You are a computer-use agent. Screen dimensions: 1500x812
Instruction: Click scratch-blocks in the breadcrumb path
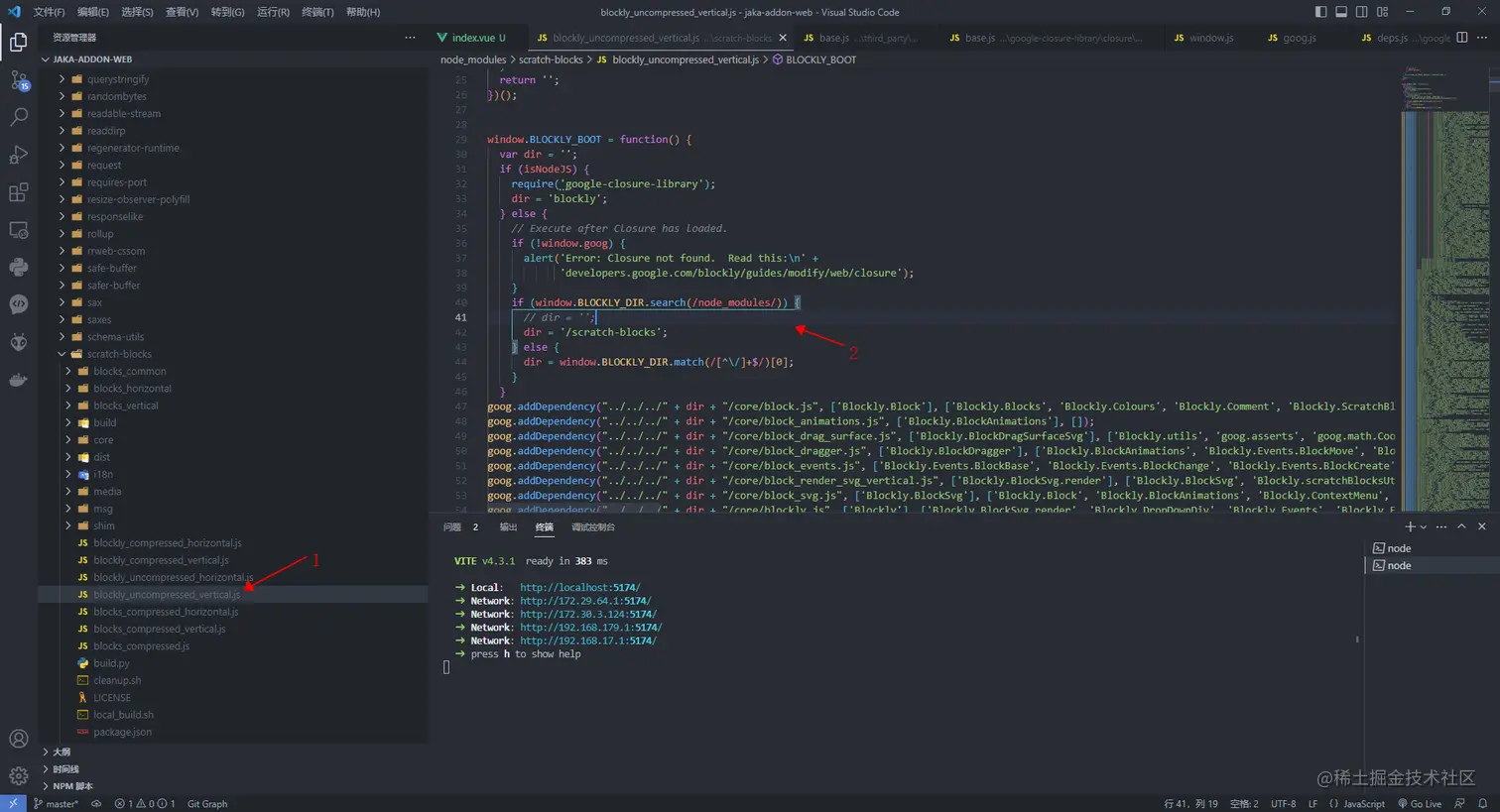[551, 59]
